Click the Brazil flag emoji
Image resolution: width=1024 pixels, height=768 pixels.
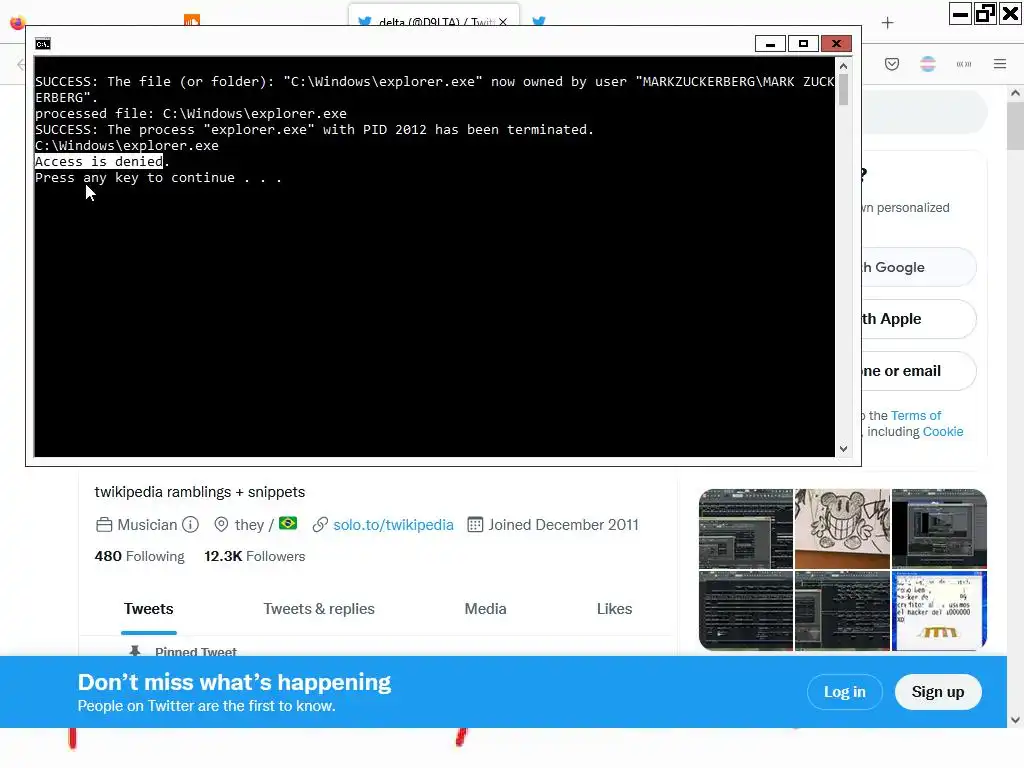point(288,524)
